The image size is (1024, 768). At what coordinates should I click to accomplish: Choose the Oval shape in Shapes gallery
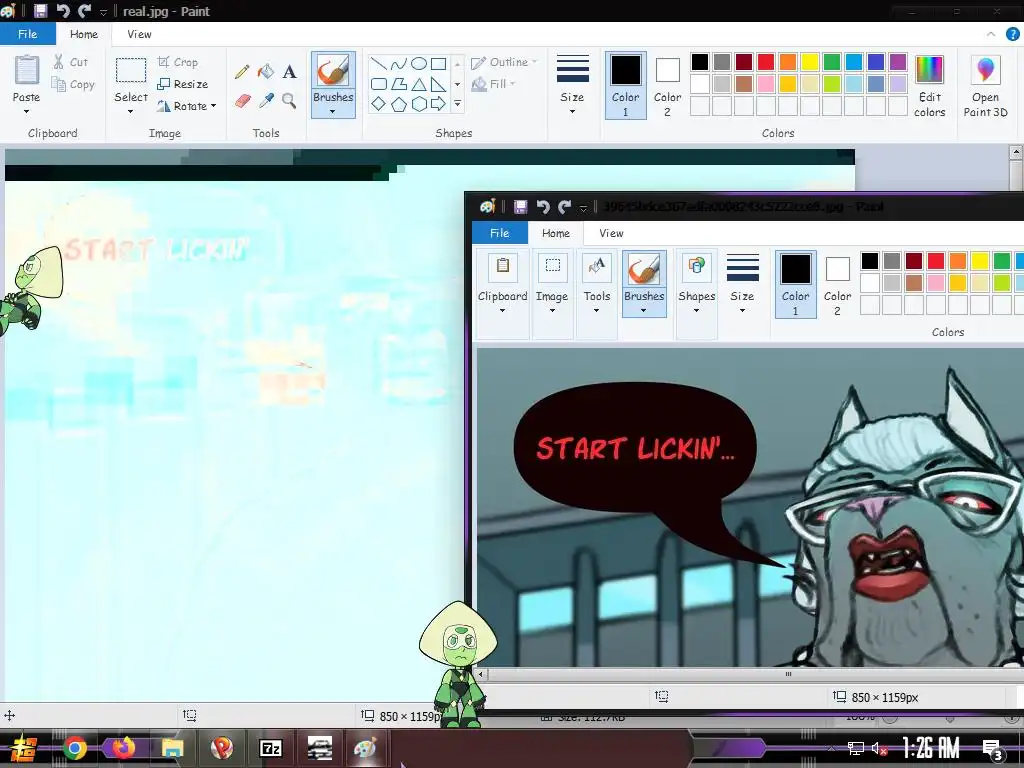coord(419,63)
